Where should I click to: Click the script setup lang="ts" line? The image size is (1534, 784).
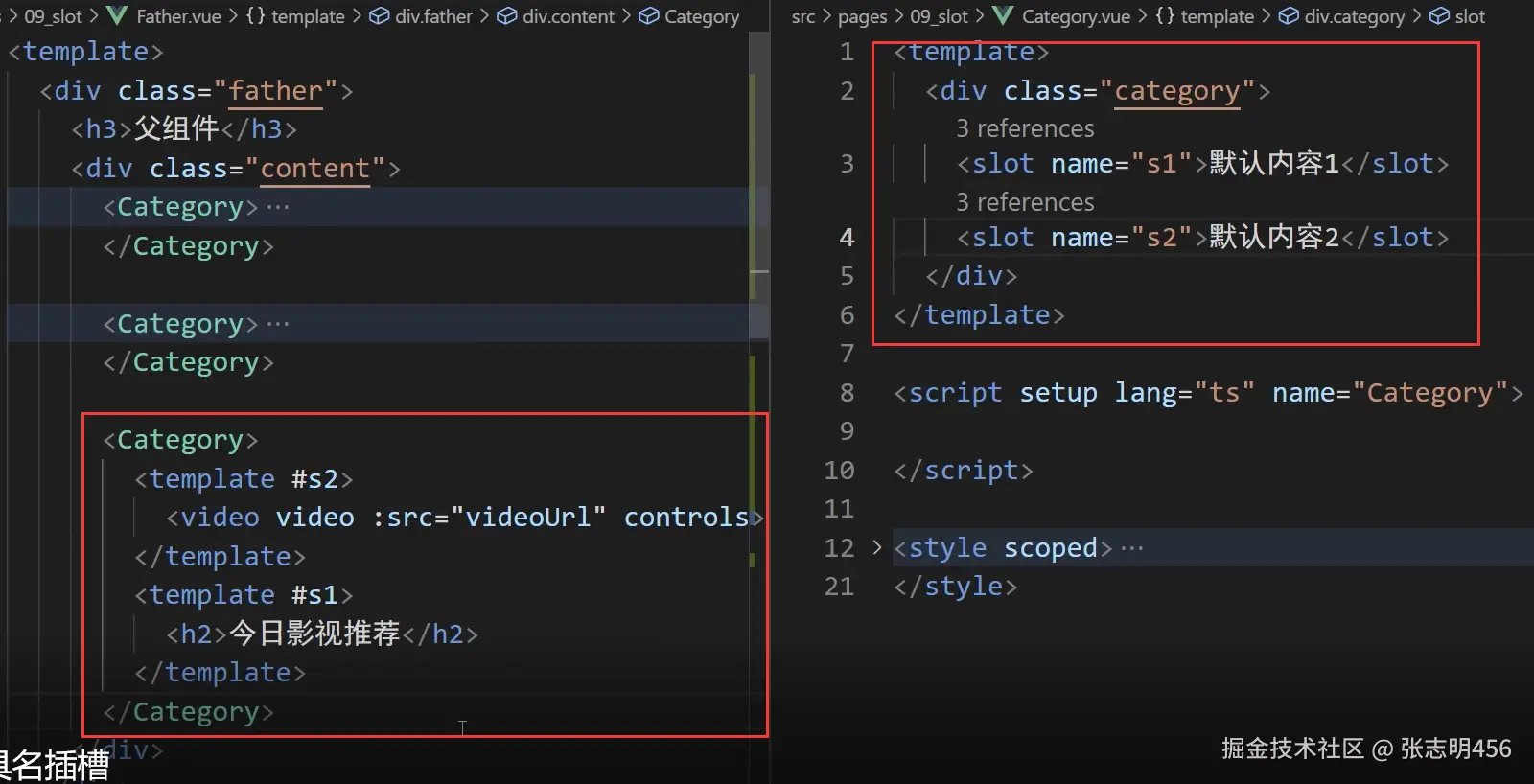(1209, 393)
